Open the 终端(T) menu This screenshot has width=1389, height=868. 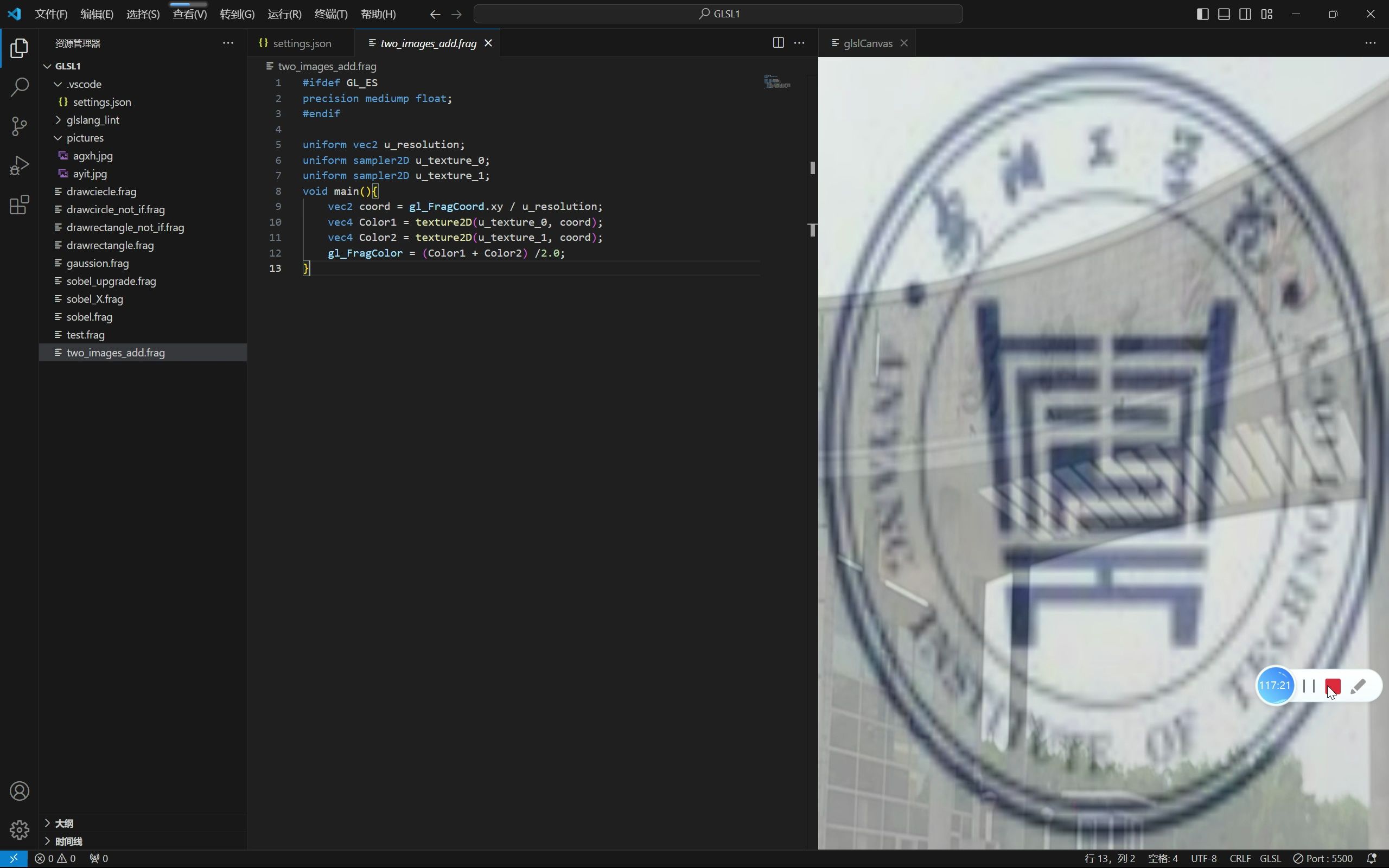(331, 14)
